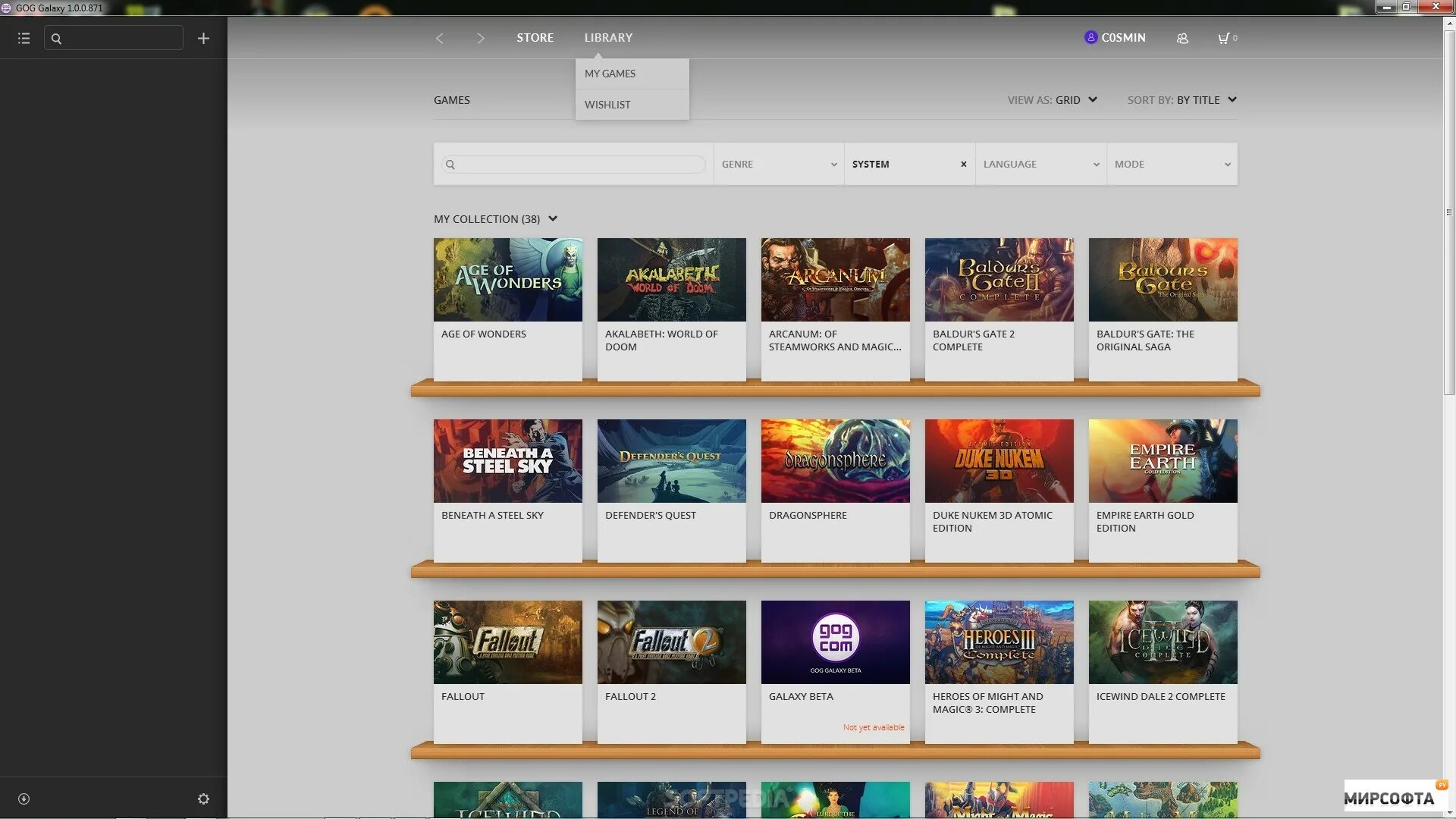Click 'DRAGONSPHERE' title text
Screen dimensions: 1456x819
[808, 515]
